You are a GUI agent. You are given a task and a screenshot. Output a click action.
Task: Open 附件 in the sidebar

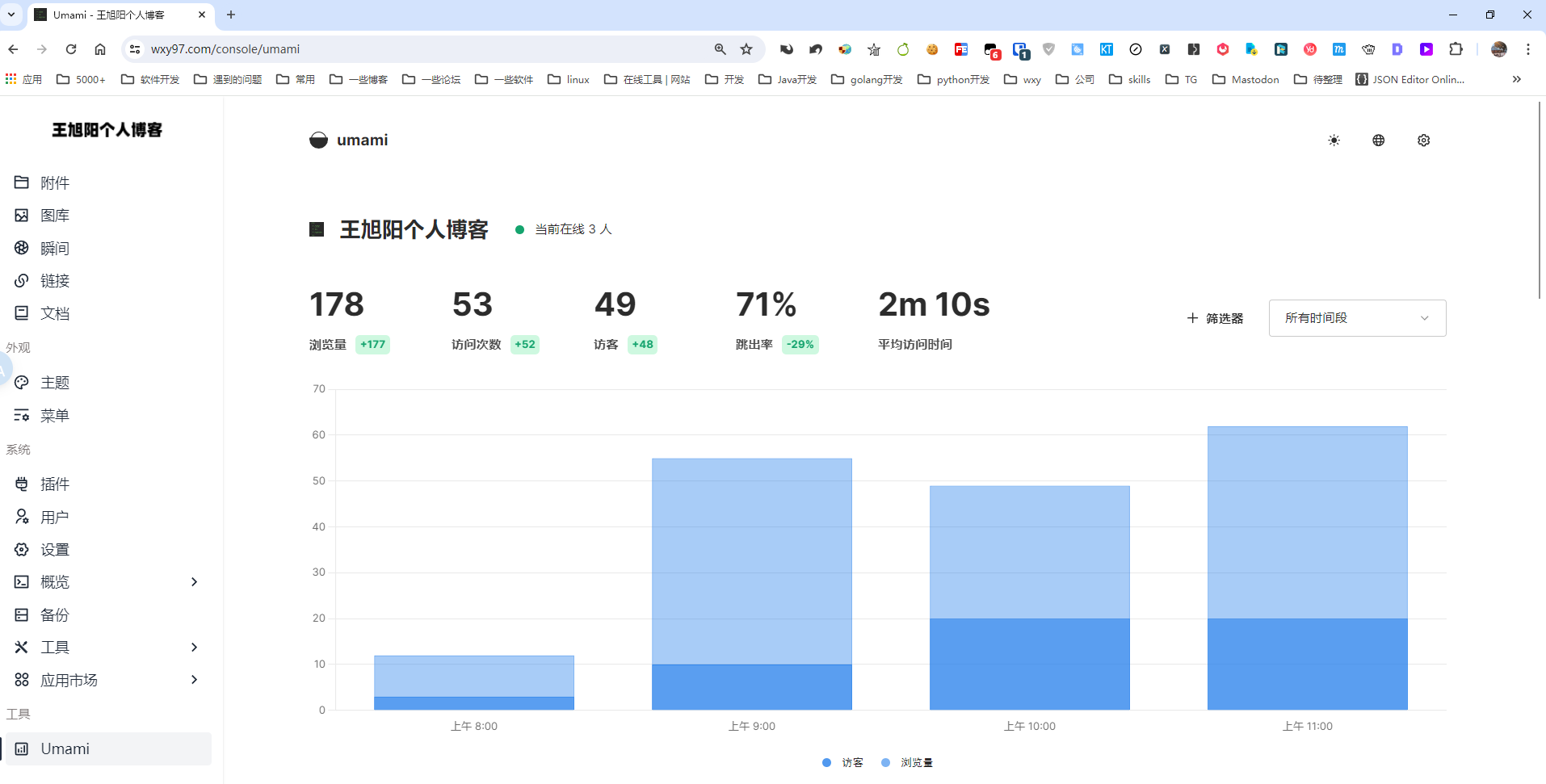tap(55, 183)
